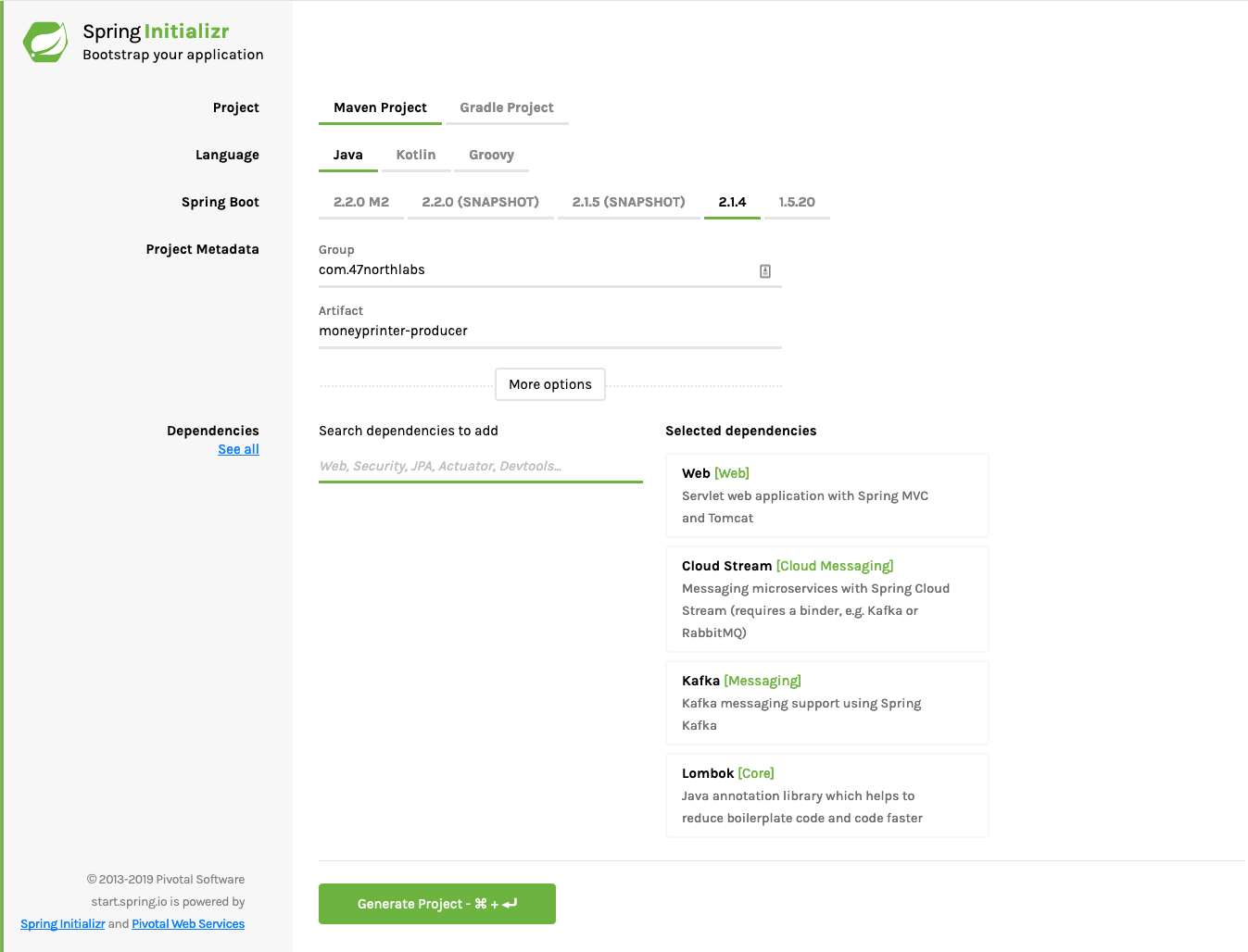The width and height of the screenshot is (1248, 952).
Task: Click the autofill icon in Group field
Action: click(x=765, y=271)
